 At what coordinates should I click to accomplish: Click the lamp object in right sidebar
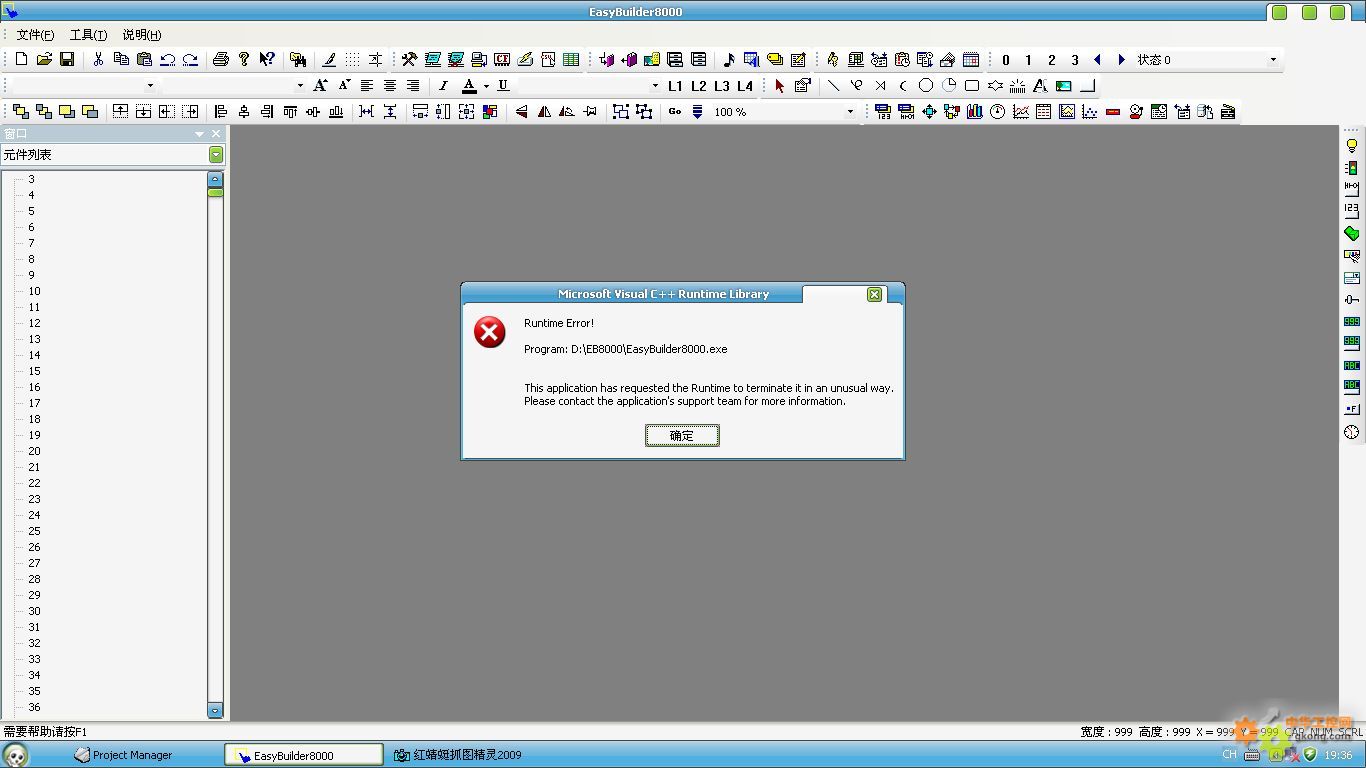(1352, 146)
